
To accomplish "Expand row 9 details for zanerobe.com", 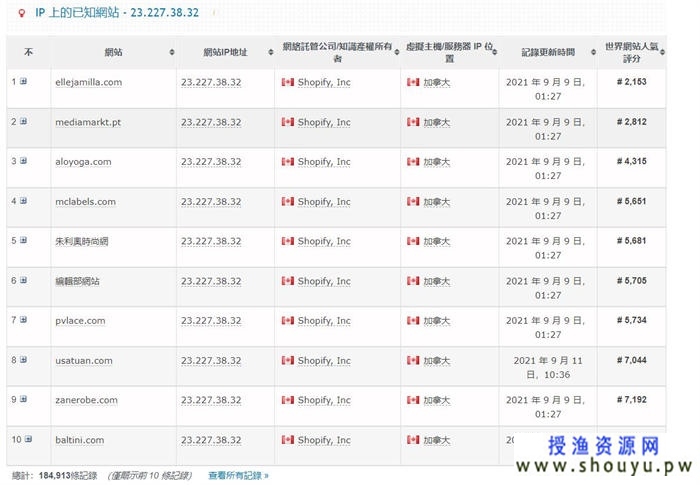I will click(x=23, y=399).
